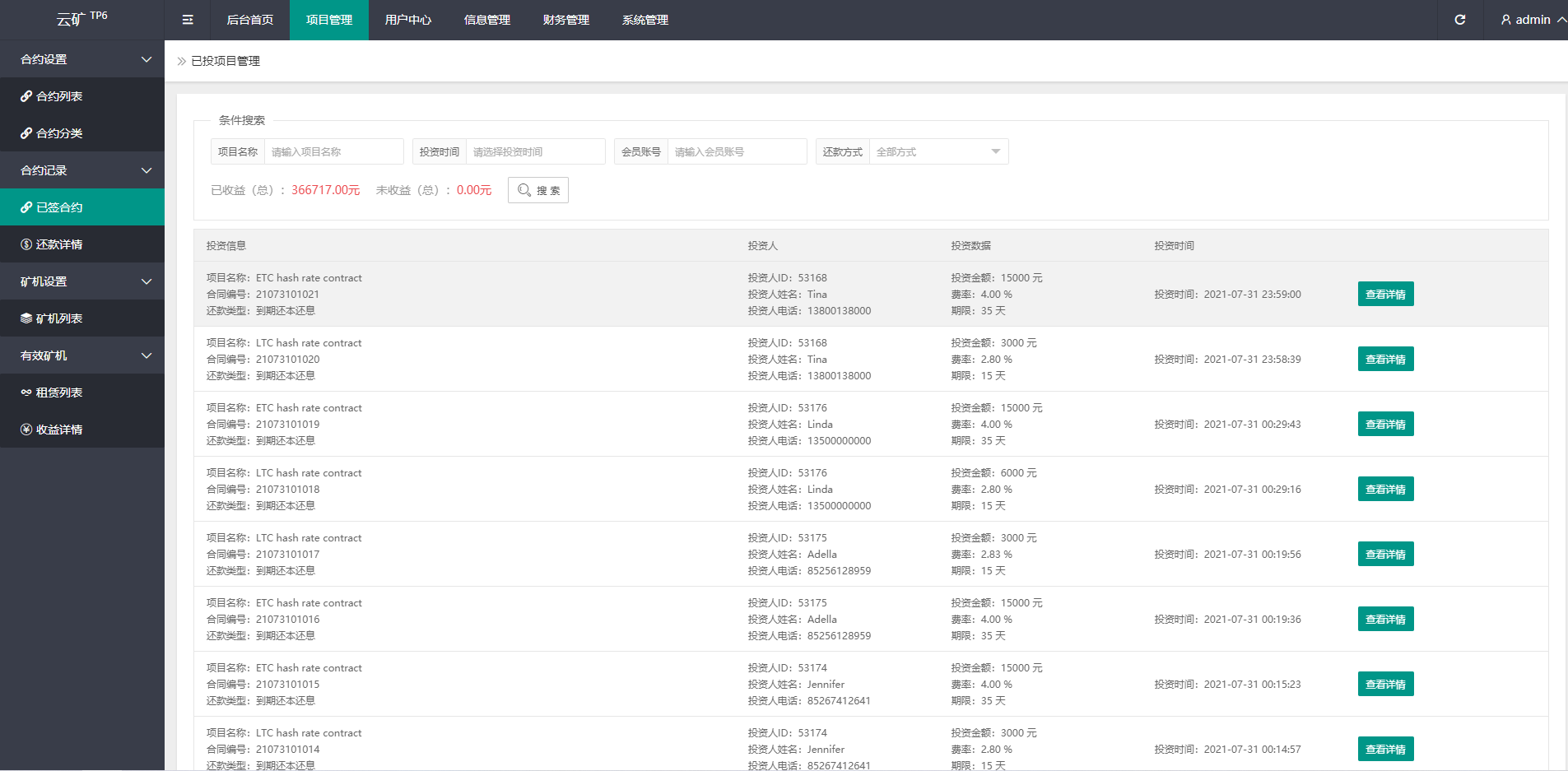Click the 已投项目管理 breadcrumb text
Image resolution: width=1568 pixels, height=771 pixels.
(226, 61)
